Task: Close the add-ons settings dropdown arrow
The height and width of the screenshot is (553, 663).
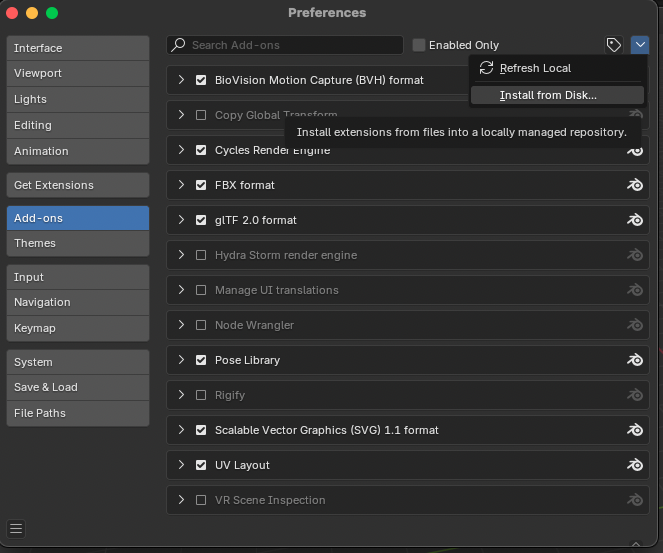Action: click(x=640, y=45)
